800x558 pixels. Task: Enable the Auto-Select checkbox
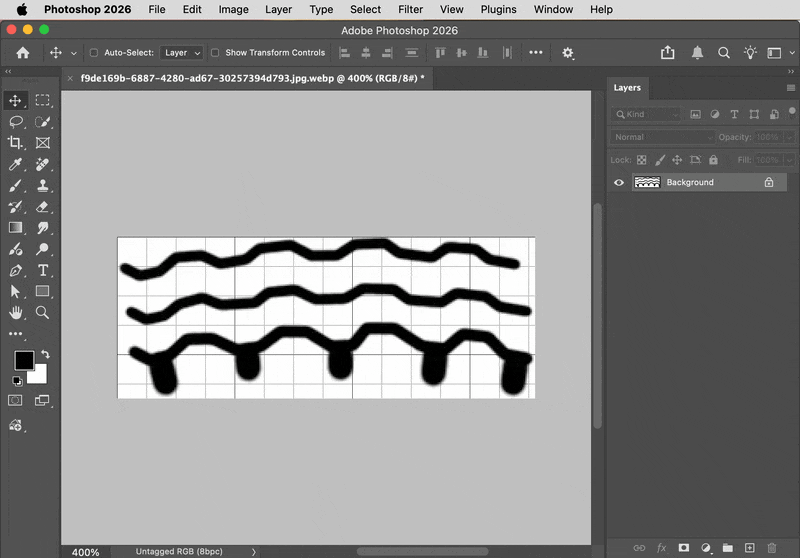pyautogui.click(x=94, y=53)
